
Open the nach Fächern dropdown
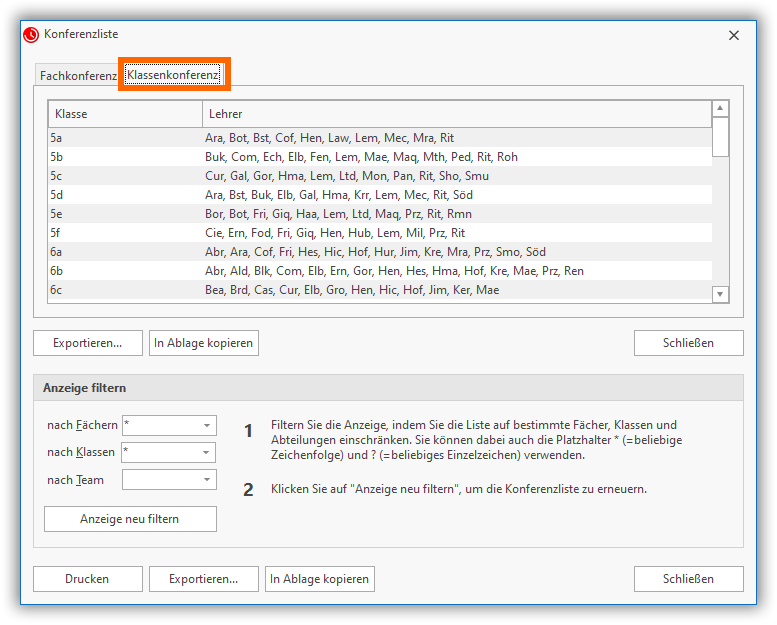pyautogui.click(x=207, y=426)
